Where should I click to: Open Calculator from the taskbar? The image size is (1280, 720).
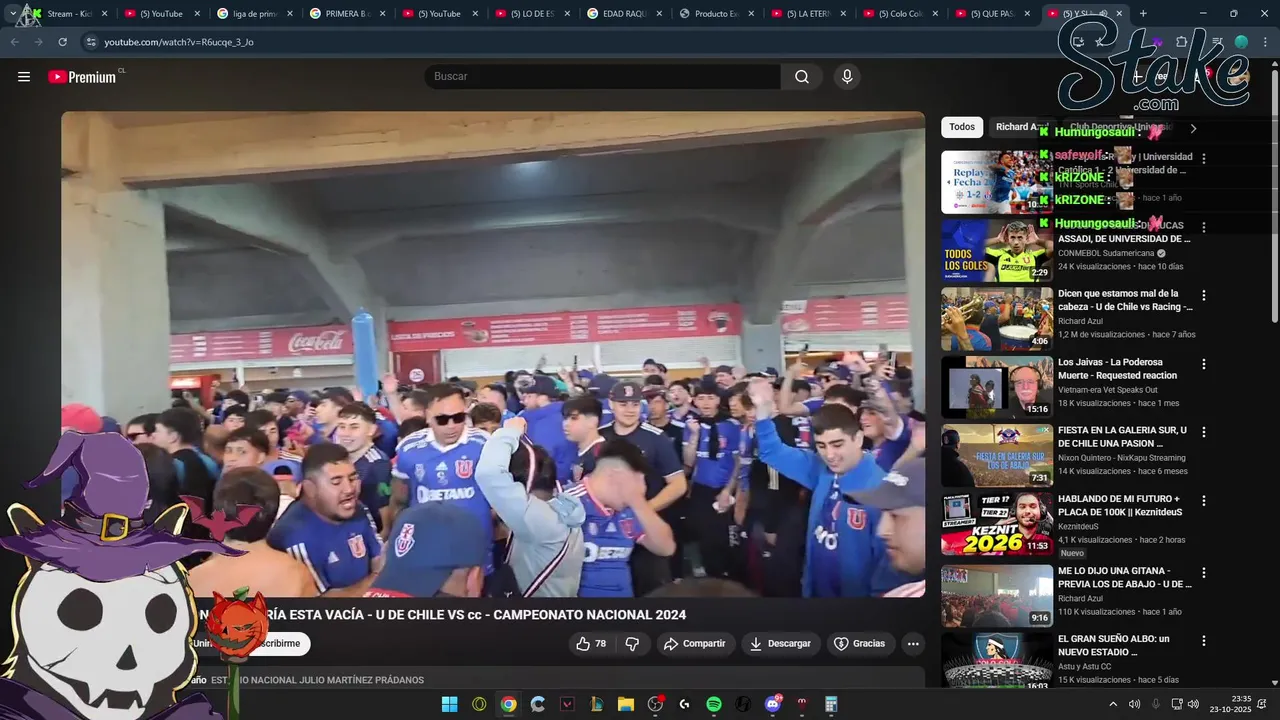[831, 704]
